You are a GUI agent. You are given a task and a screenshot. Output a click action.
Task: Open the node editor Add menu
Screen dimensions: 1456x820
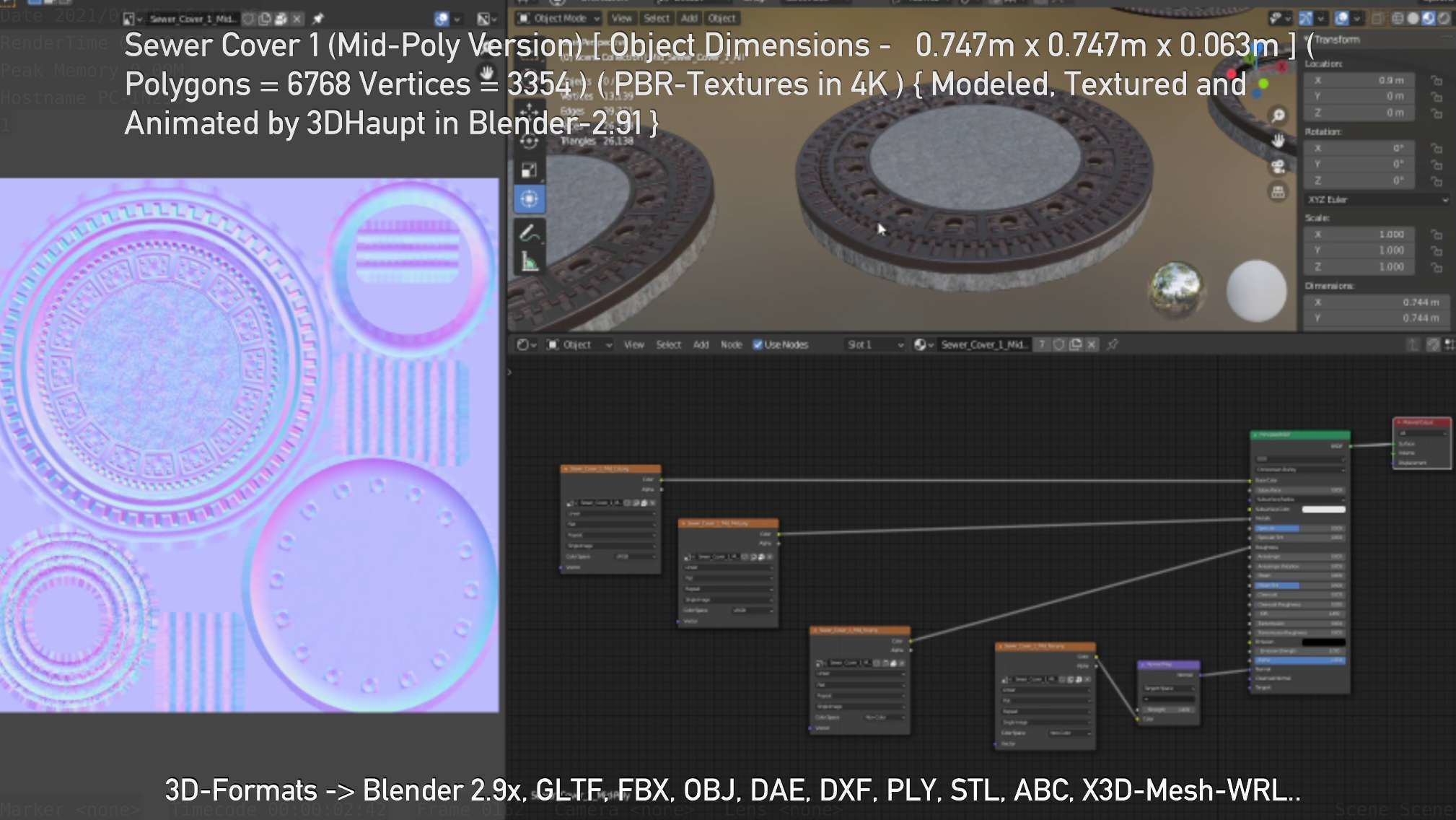(701, 345)
